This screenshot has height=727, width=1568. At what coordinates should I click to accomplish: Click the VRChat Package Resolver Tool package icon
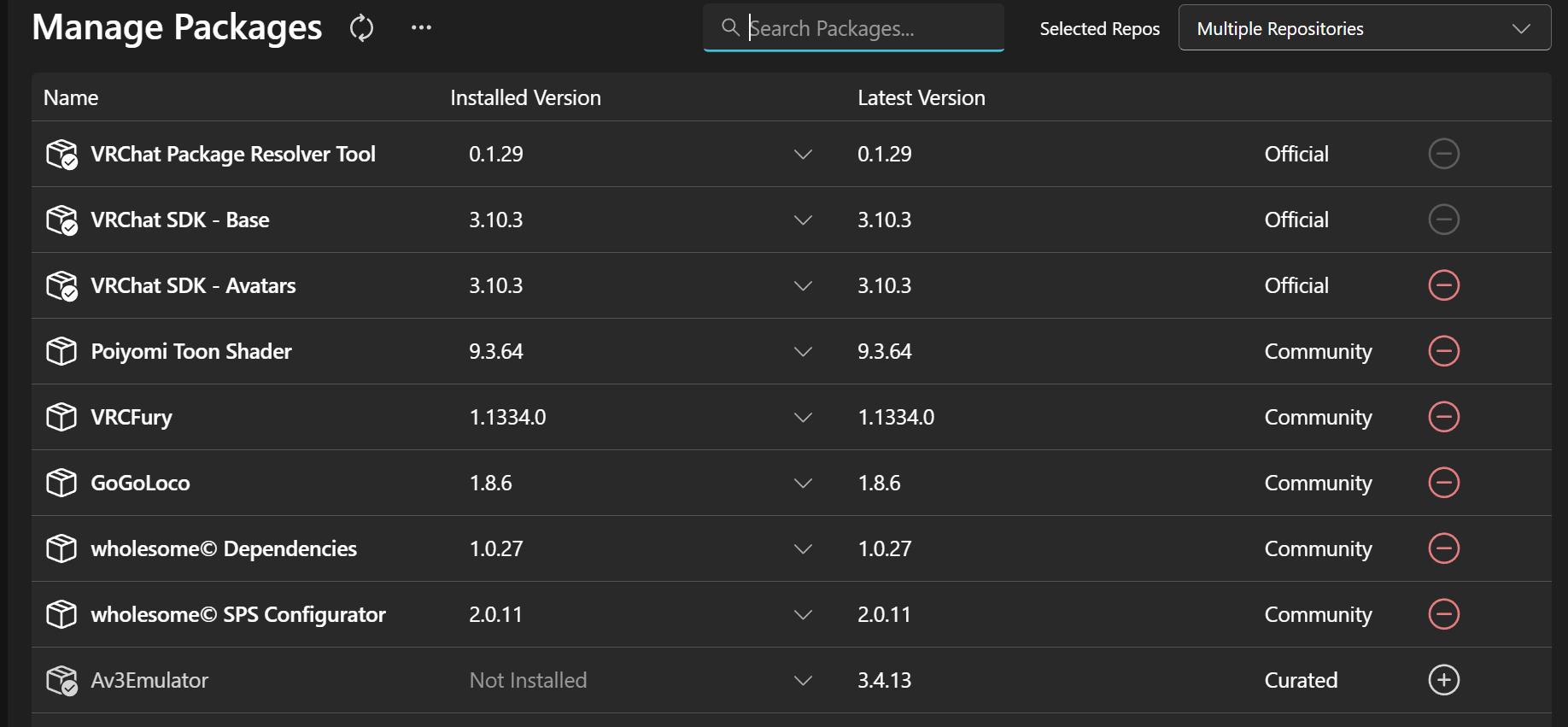pos(61,155)
